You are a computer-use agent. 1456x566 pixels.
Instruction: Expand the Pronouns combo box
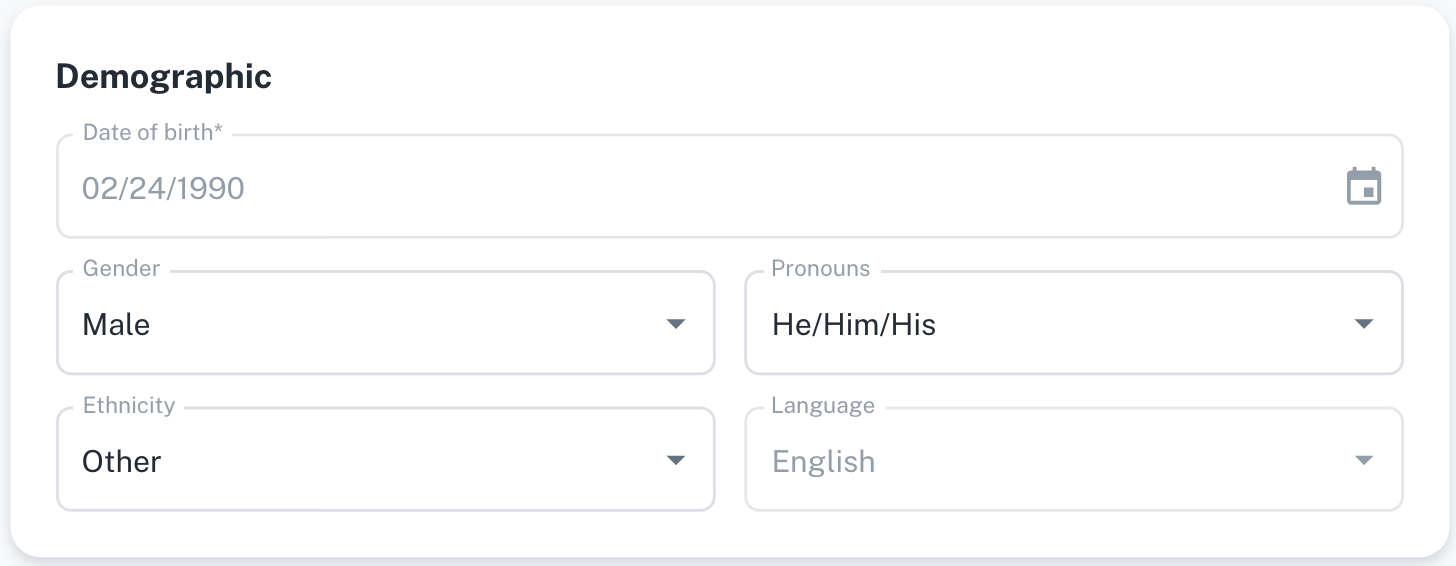(x=1073, y=324)
